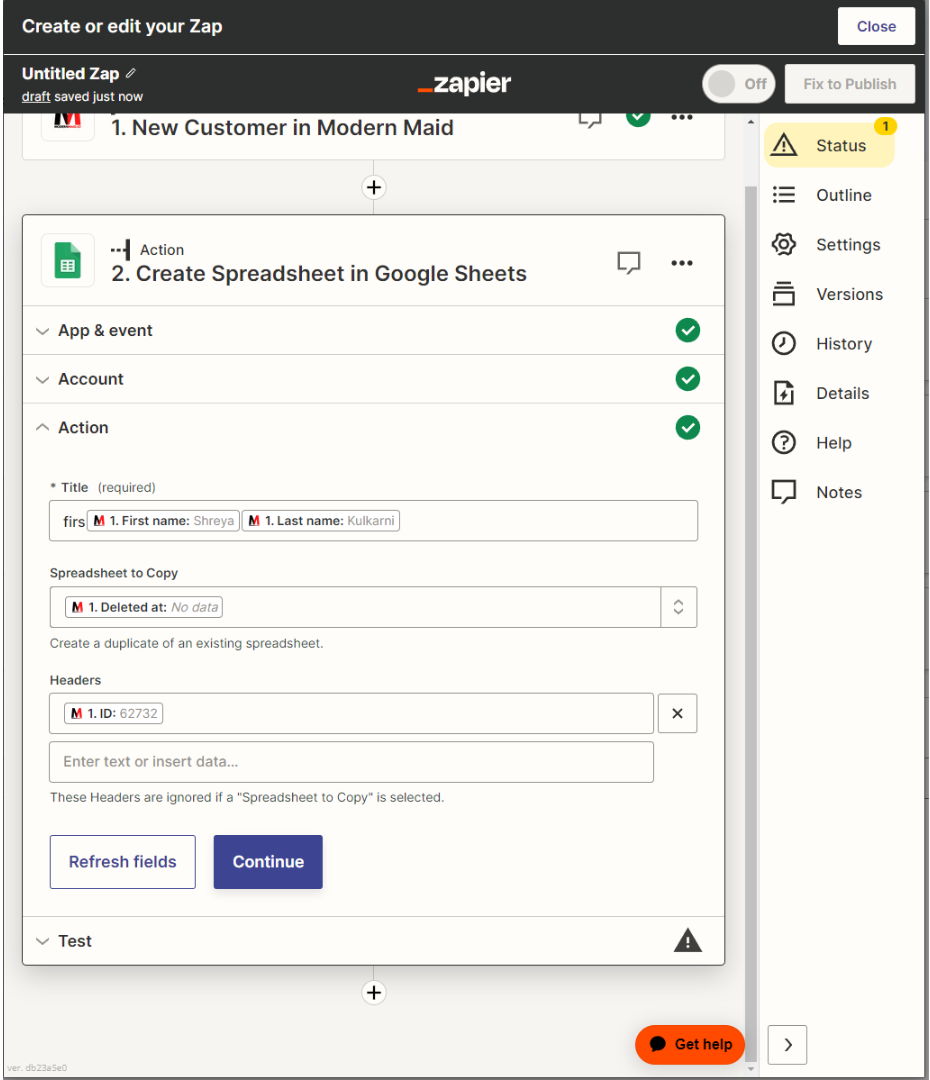The width and height of the screenshot is (930, 1080).
Task: Select the Last name: Kulkarni data pill
Action: (321, 521)
